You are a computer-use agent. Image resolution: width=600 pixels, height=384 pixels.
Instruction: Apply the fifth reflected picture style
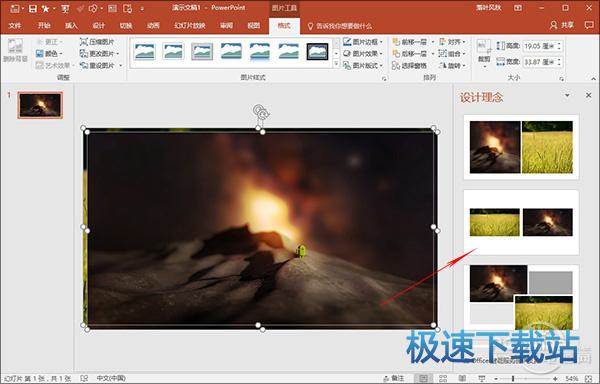click(260, 51)
